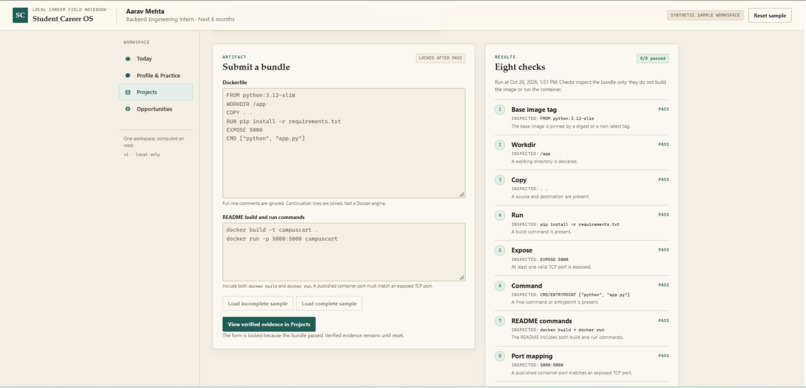The image size is (806, 388).
Task: Click the Projects sidebar icon
Action: 128,93
